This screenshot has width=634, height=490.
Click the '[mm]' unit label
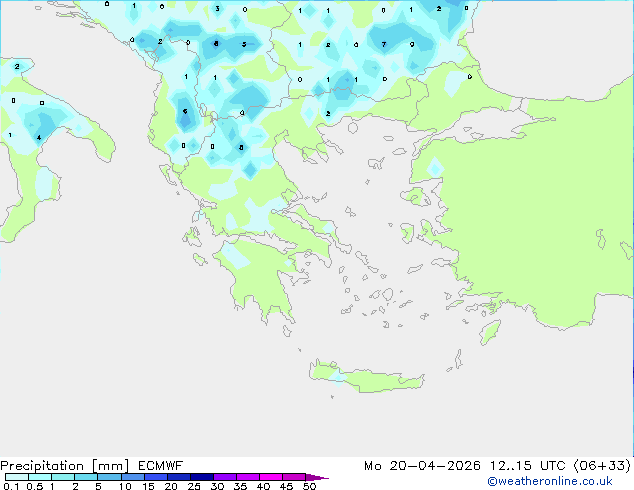(110, 466)
